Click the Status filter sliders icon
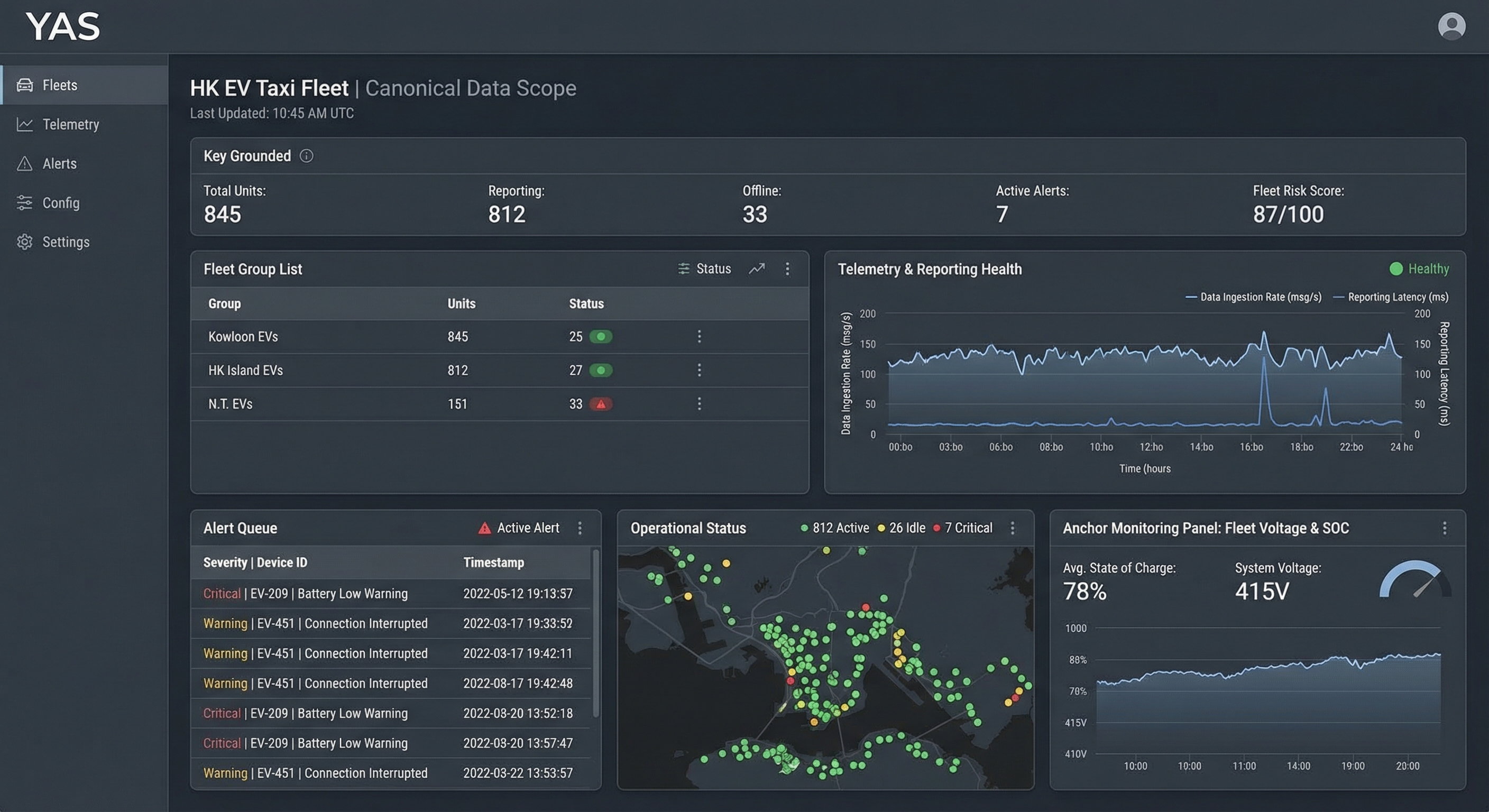This screenshot has height=812, width=1489. tap(684, 269)
